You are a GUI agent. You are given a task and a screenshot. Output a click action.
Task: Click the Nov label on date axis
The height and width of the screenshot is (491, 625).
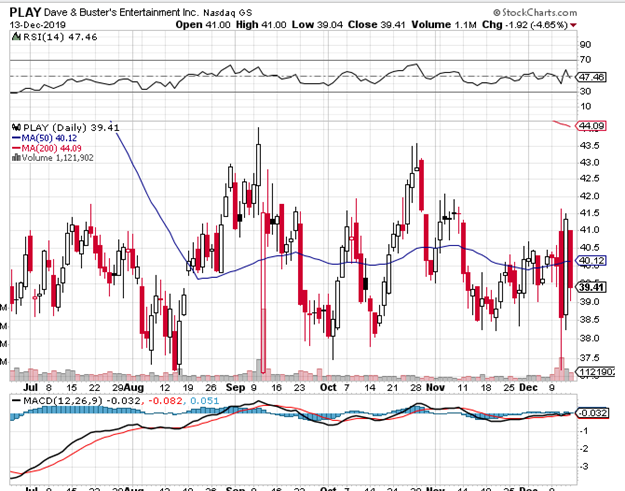tap(434, 384)
